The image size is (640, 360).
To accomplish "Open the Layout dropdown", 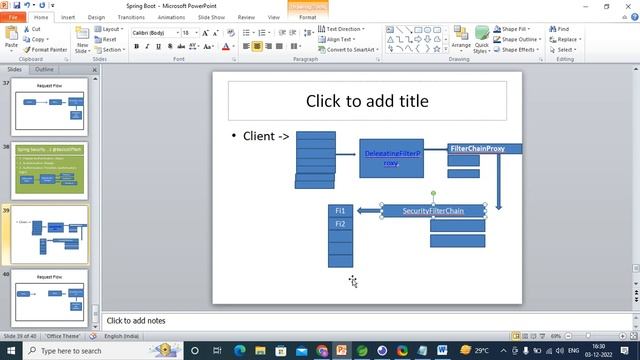I will [x=109, y=29].
